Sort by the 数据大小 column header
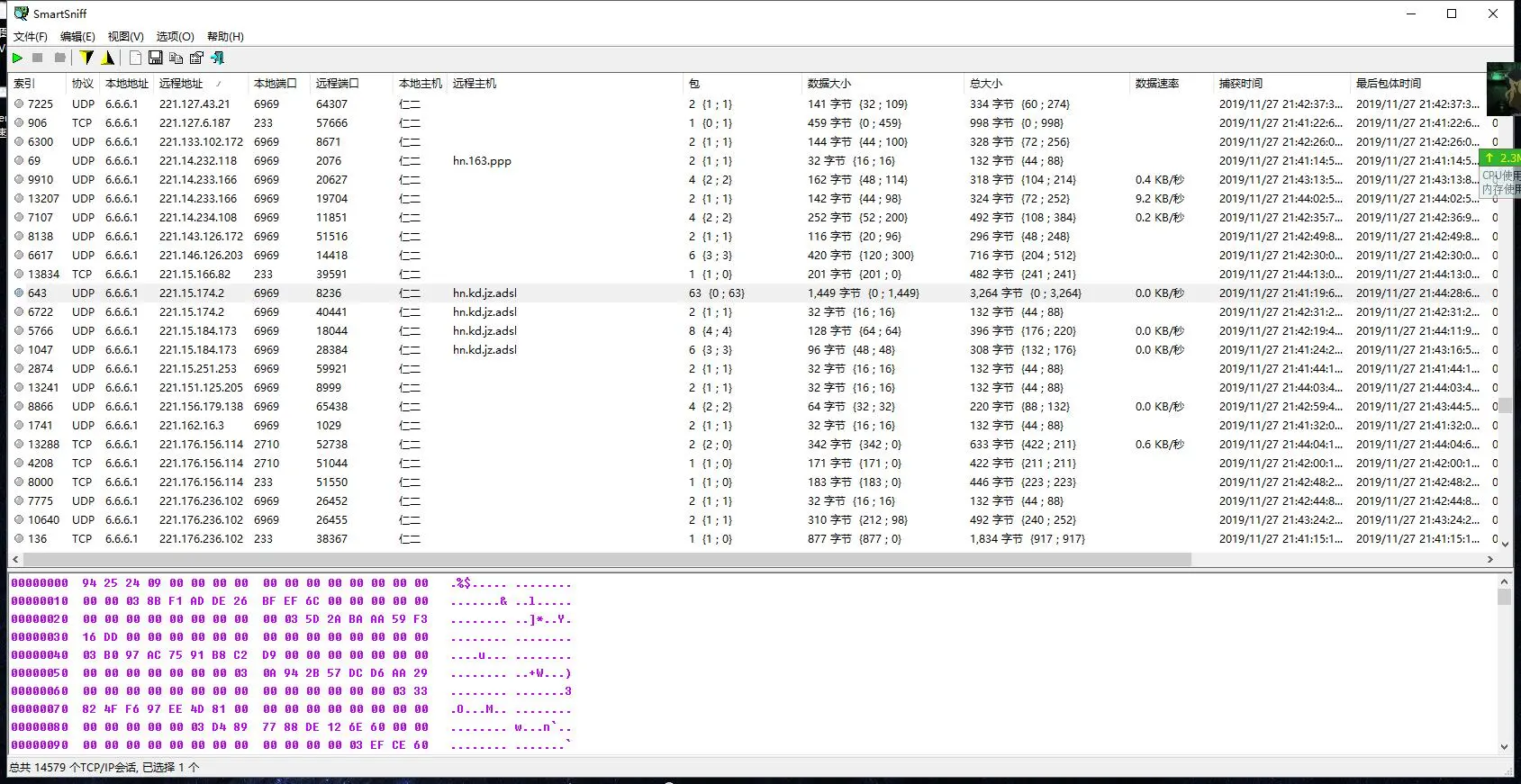 883,83
